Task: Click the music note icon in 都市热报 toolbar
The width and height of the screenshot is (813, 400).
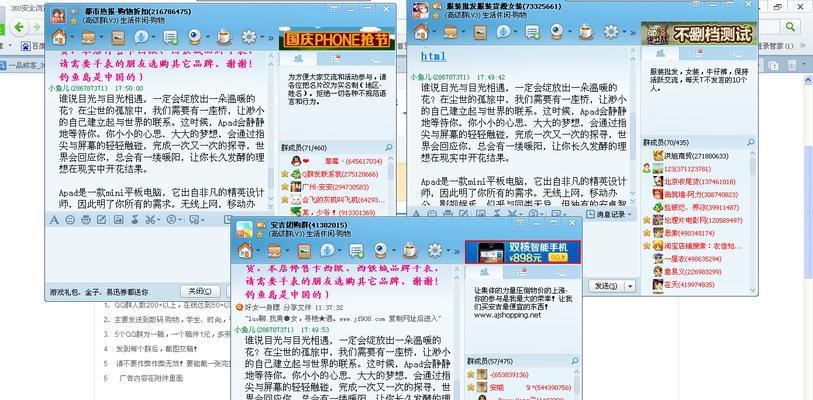Action: pos(134,219)
